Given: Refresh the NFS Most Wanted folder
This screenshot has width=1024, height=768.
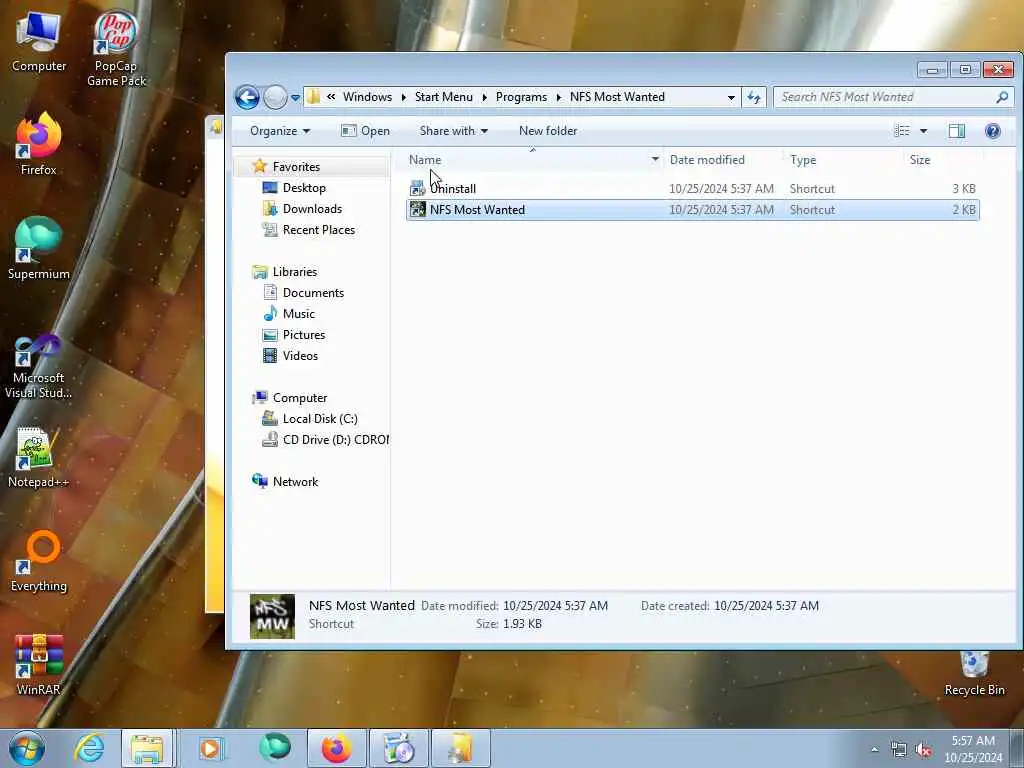Looking at the screenshot, I should [x=754, y=97].
